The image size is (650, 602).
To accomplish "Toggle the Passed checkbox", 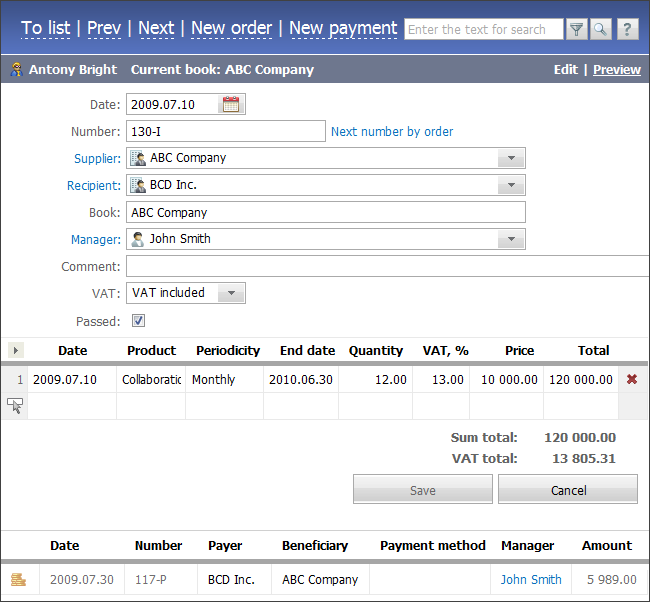I will [138, 320].
